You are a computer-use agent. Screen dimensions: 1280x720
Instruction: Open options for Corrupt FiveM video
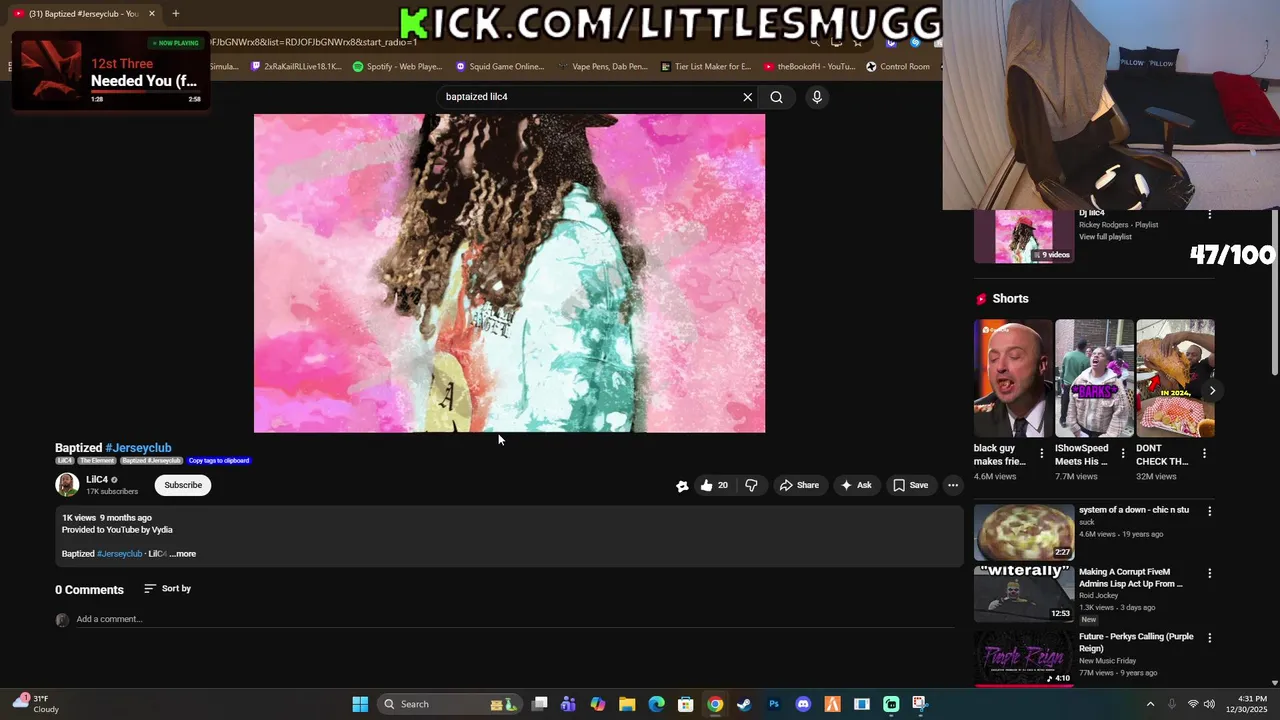tap(1209, 574)
